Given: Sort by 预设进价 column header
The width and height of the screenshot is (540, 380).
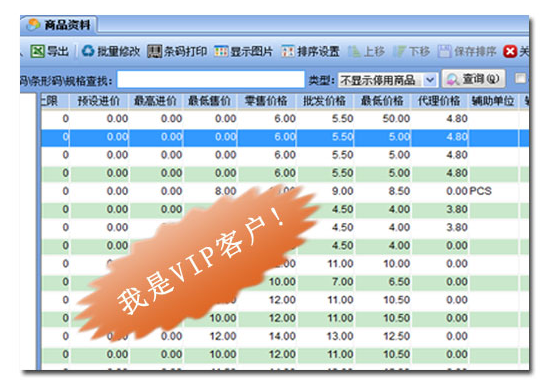Looking at the screenshot, I should 99,101.
